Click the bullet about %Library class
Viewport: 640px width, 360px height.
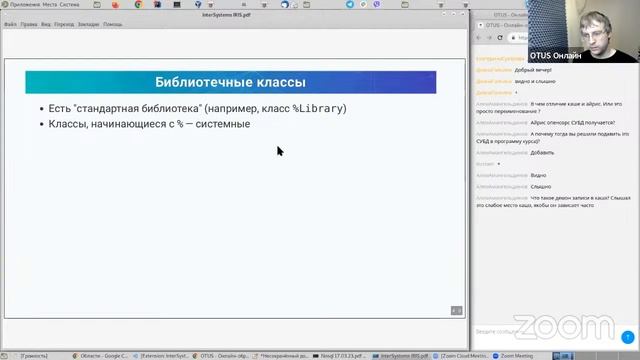click(x=198, y=109)
